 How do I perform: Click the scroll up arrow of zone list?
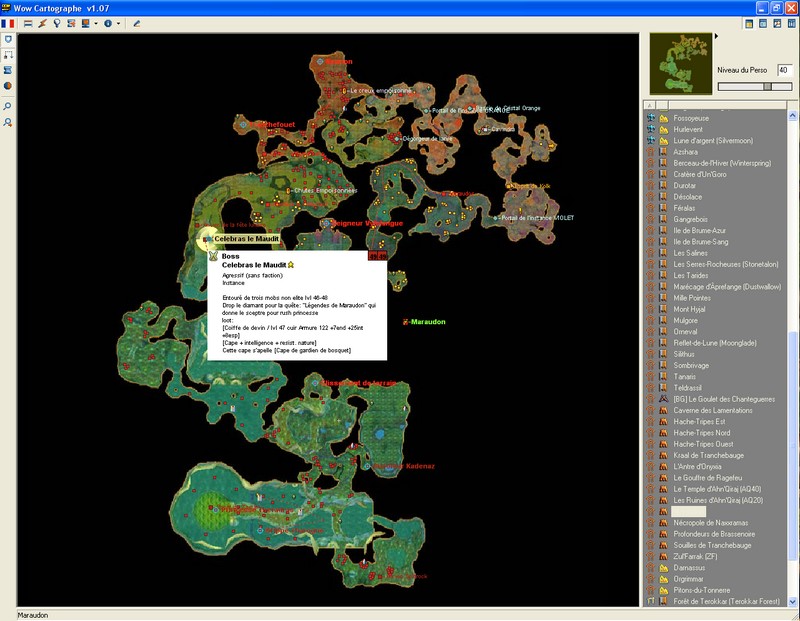click(792, 116)
